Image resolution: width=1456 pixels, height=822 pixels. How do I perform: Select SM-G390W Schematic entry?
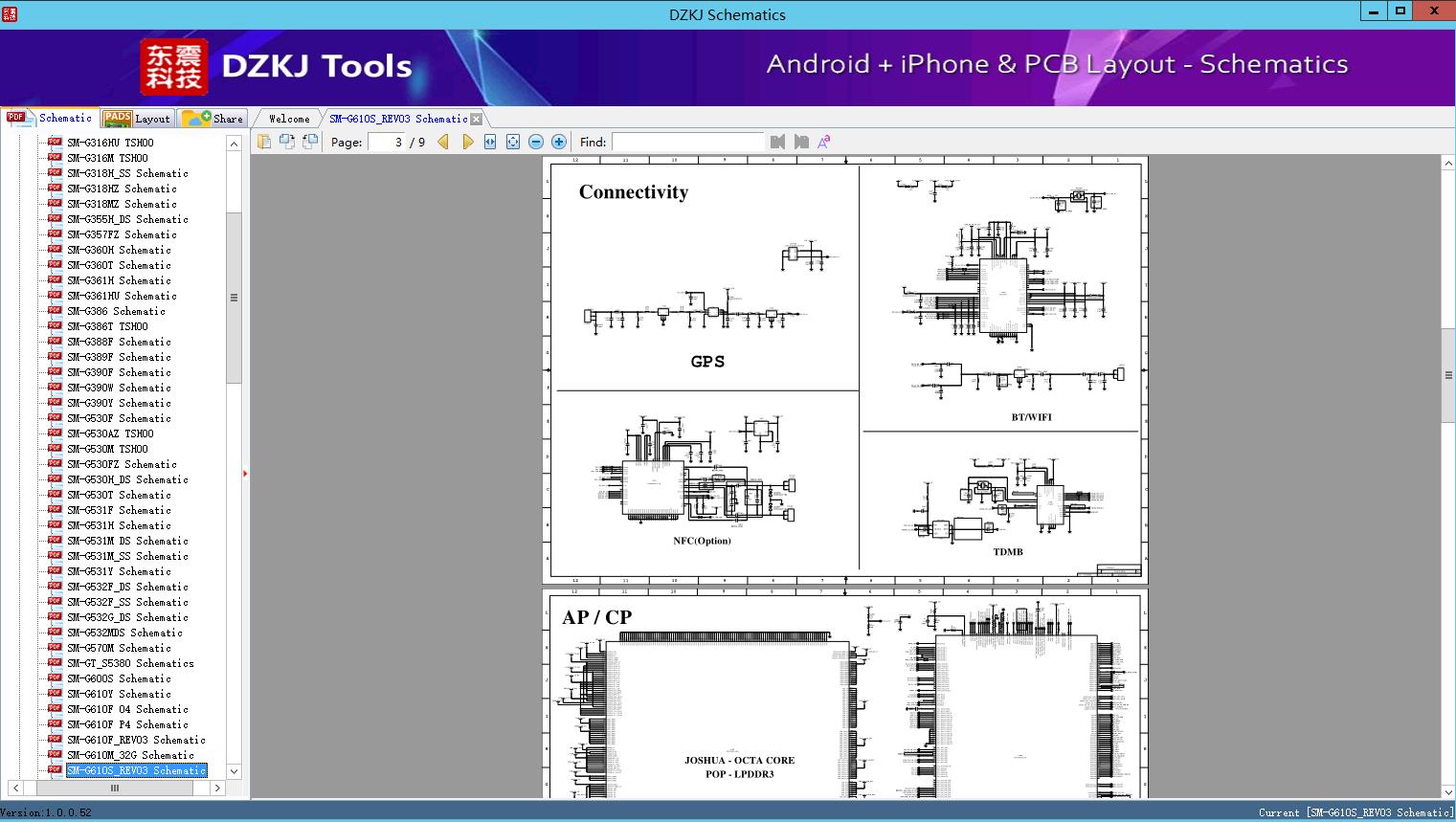[119, 388]
